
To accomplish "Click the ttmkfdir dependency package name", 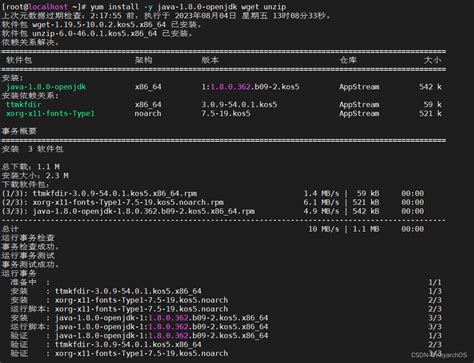I will click(24, 105).
